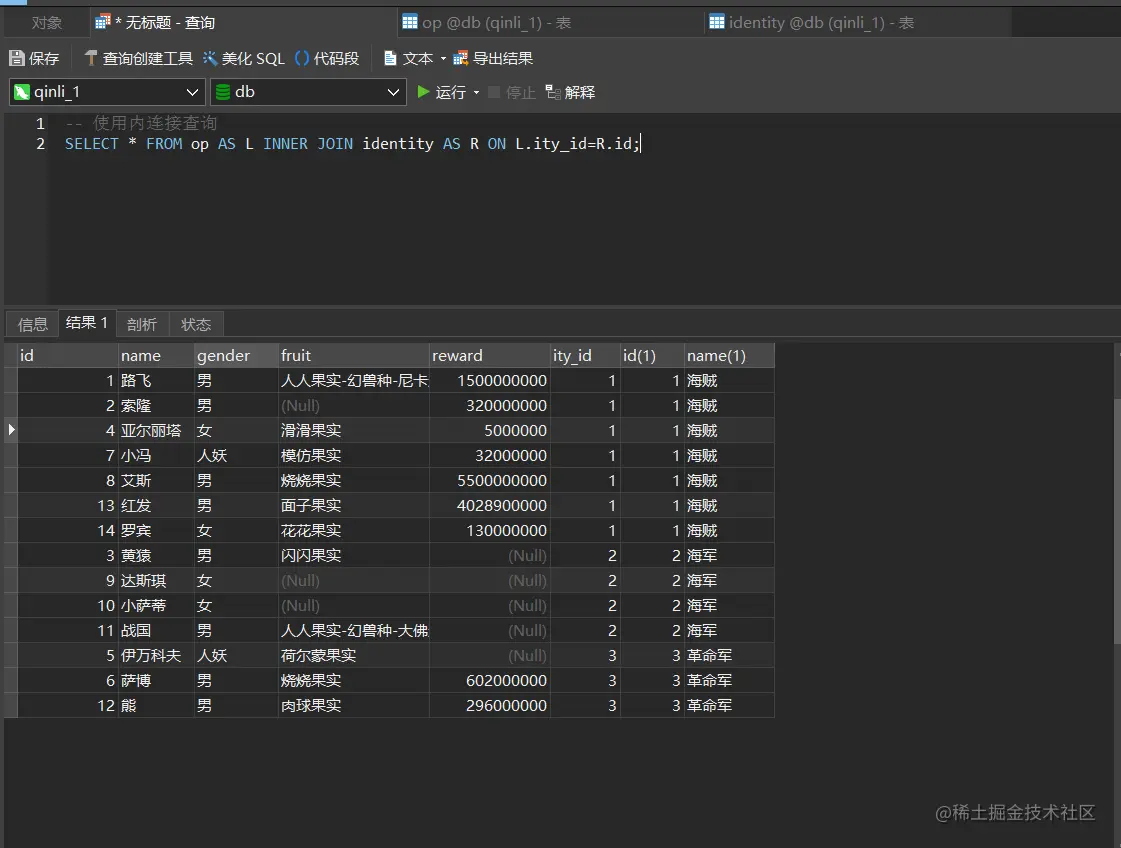Click the cell 艾斯
This screenshot has width=1121, height=848.
click(157, 480)
